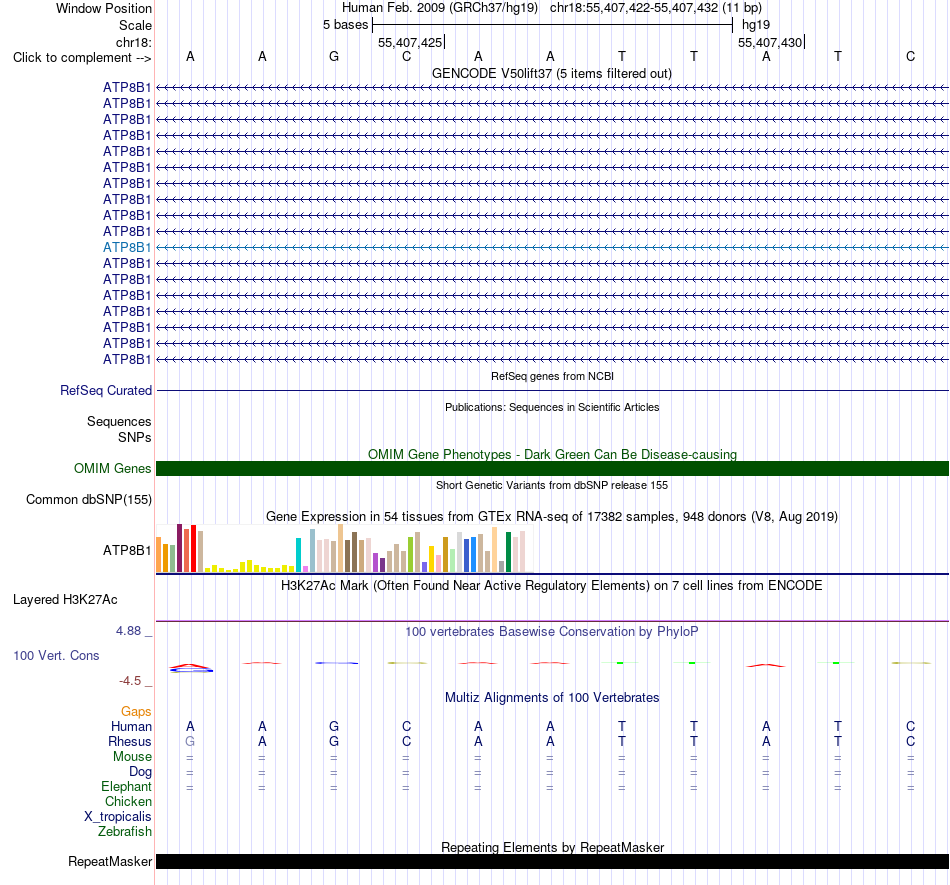Click the 5 bases scale bar
The image size is (950, 885).
point(553,25)
